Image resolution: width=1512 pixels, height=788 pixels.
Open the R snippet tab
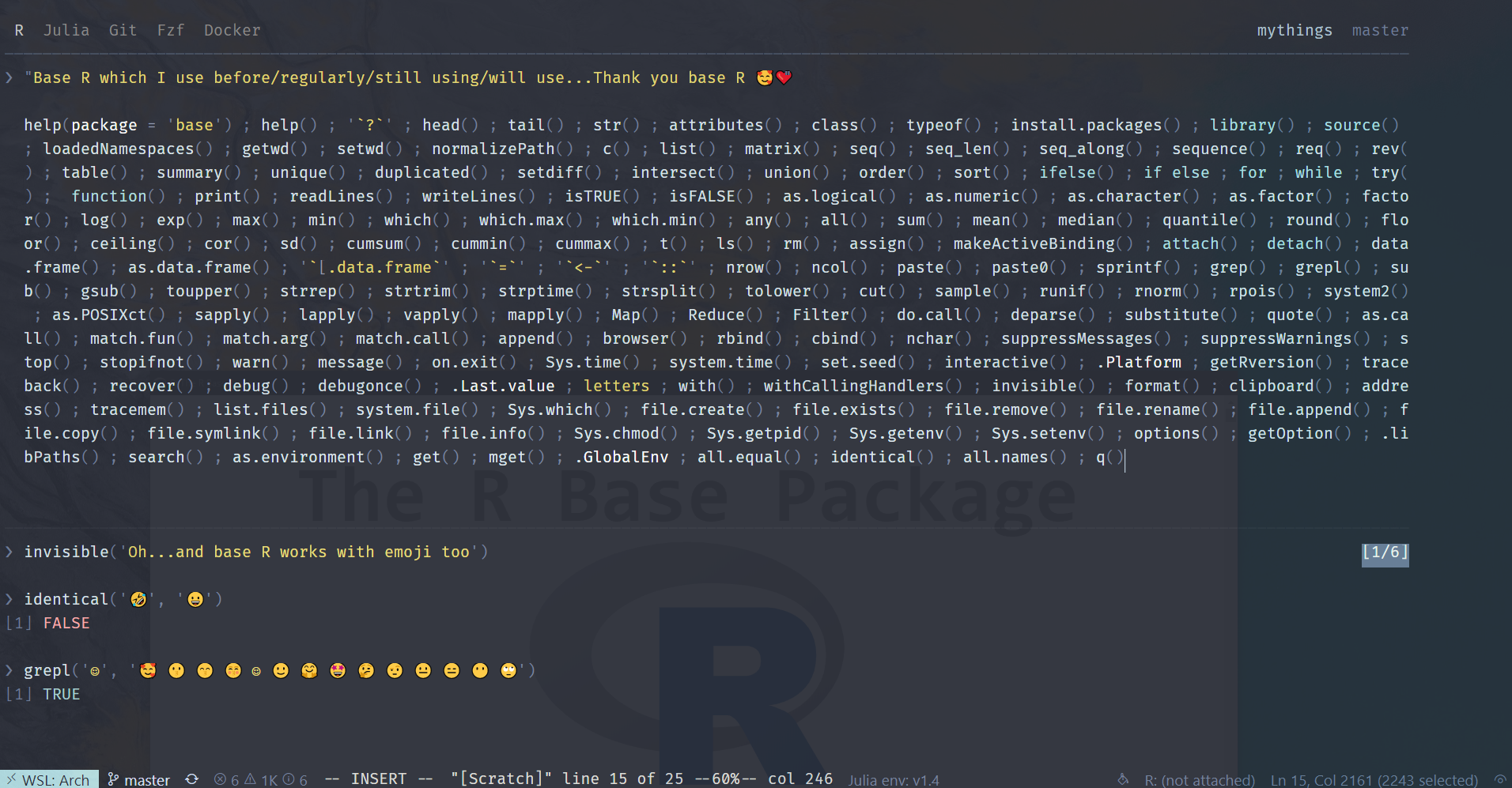(19, 30)
